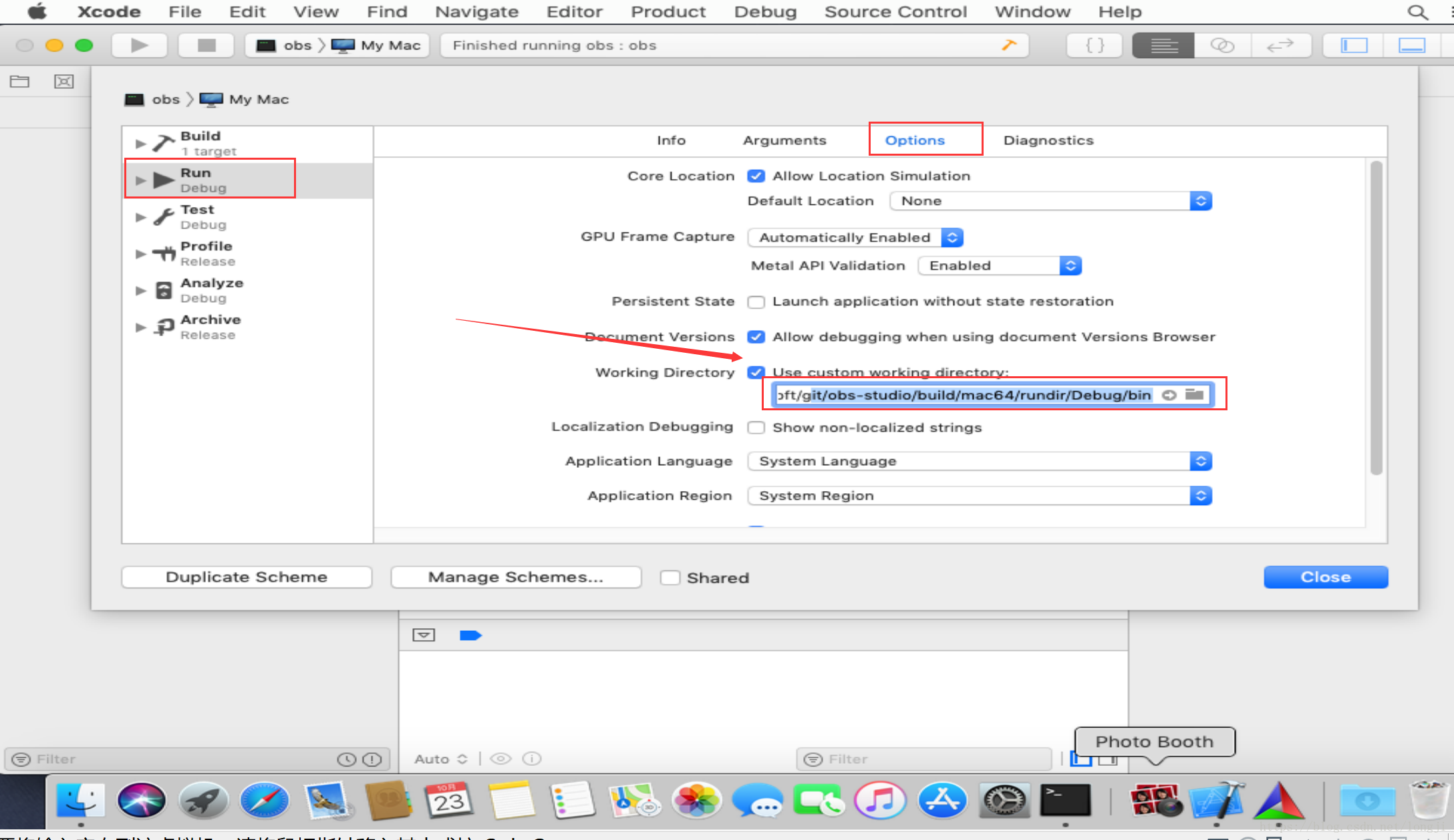Open GPU Frame Capture dropdown
Viewport: 1454px width, 840px height.
pyautogui.click(x=855, y=237)
